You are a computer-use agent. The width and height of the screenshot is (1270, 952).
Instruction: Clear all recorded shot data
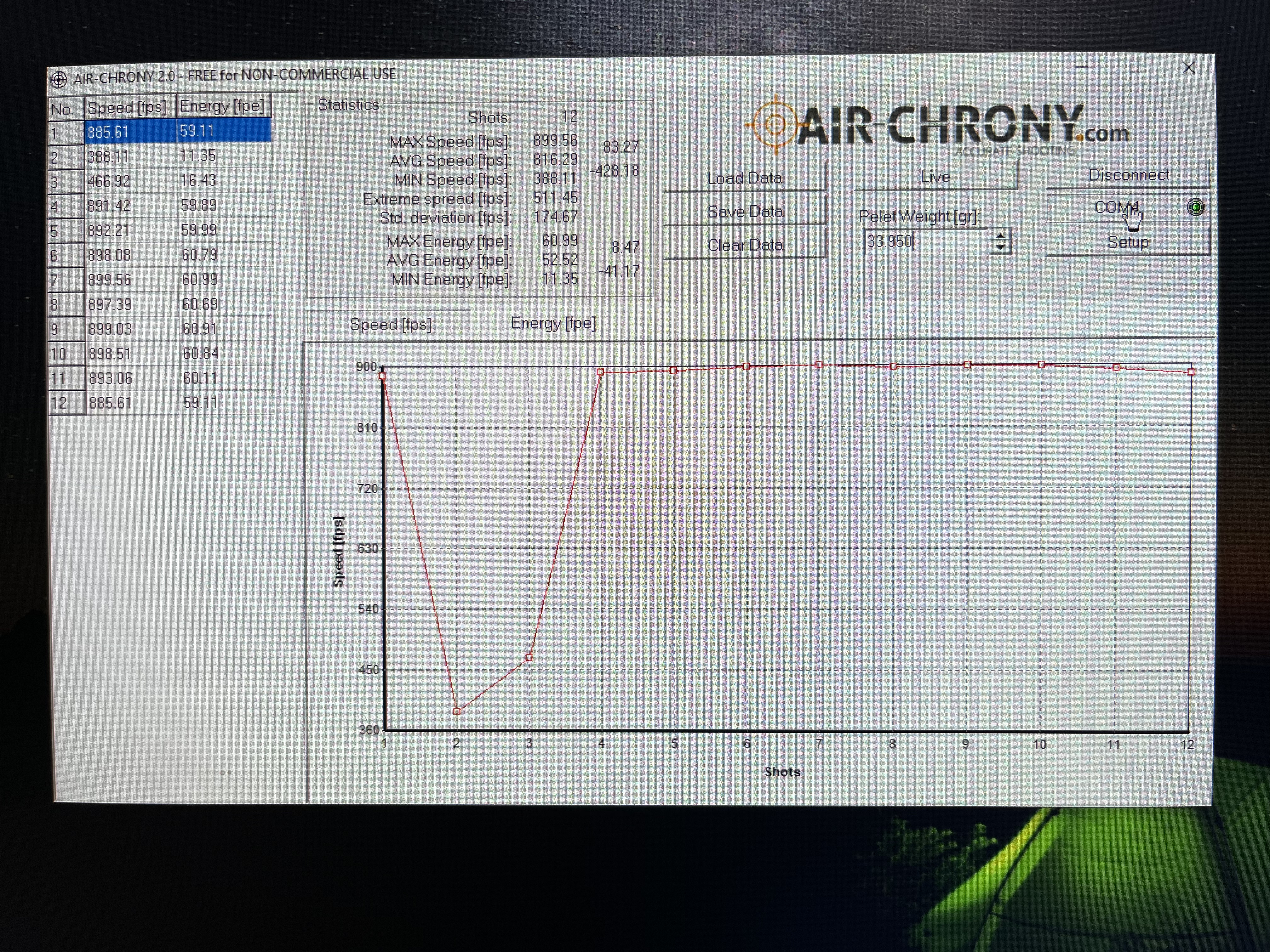pyautogui.click(x=745, y=245)
